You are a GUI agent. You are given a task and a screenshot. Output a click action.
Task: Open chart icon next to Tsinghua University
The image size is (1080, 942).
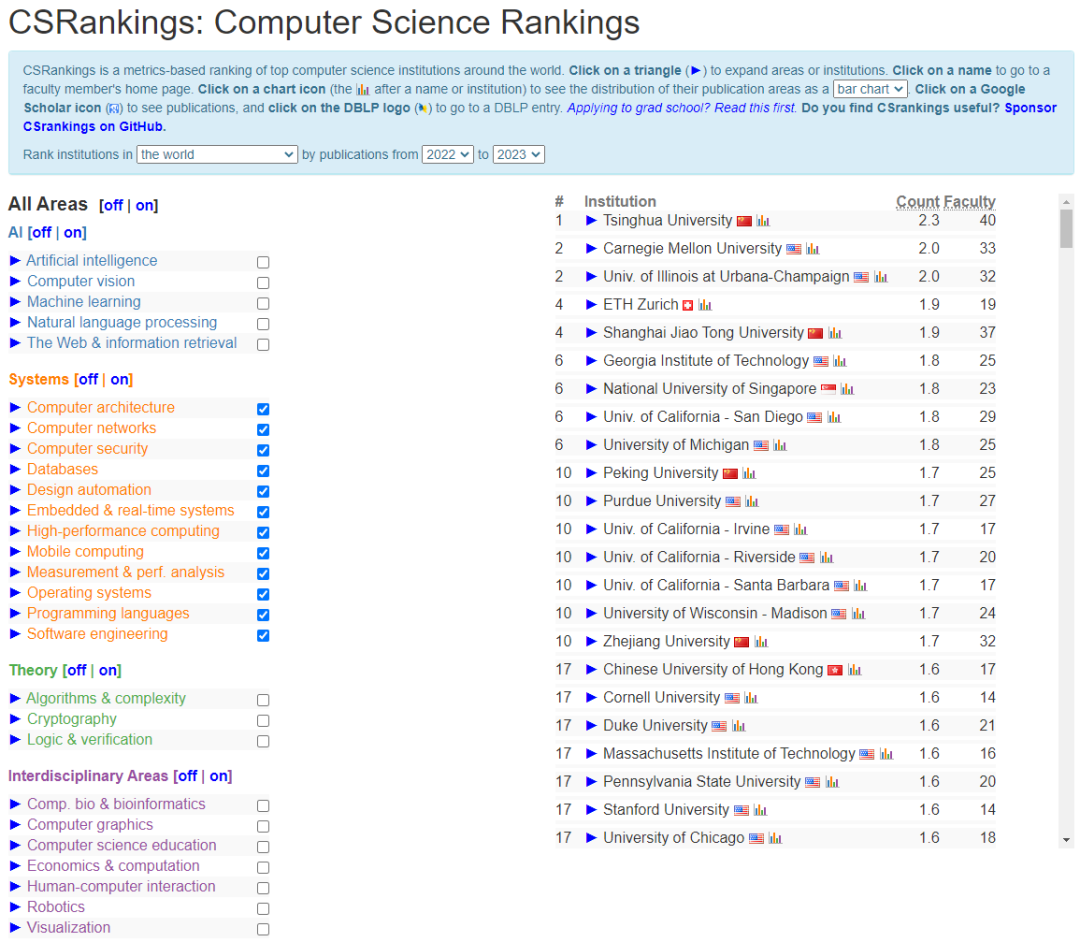[x=763, y=221]
